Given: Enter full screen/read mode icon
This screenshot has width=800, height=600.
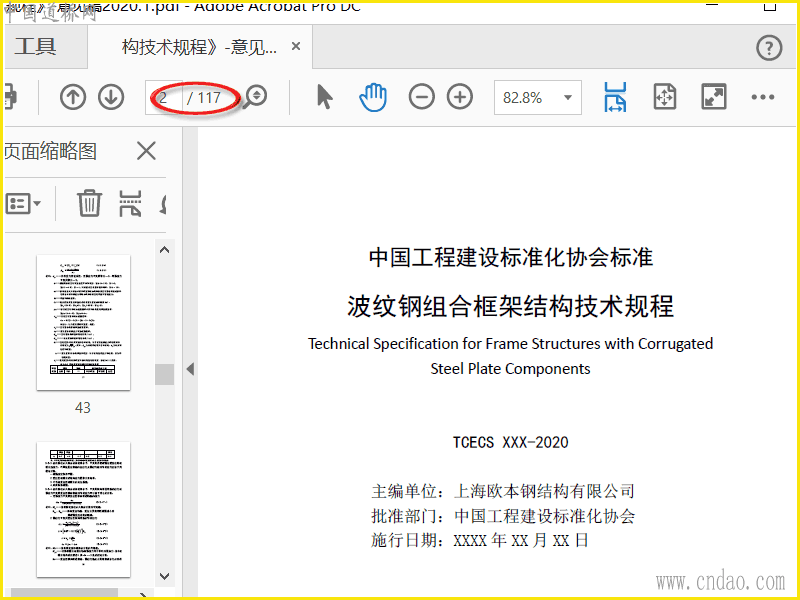Looking at the screenshot, I should pyautogui.click(x=714, y=97).
